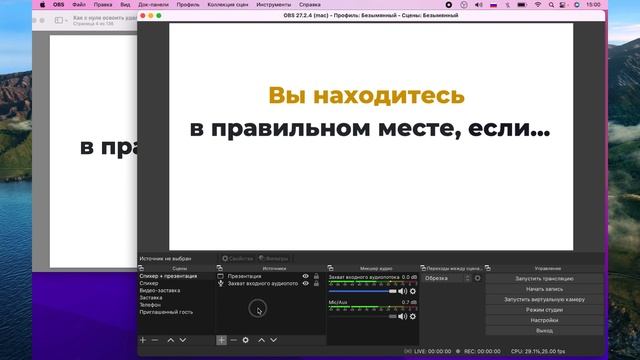Open the Док-панели menu

[x=153, y=5]
